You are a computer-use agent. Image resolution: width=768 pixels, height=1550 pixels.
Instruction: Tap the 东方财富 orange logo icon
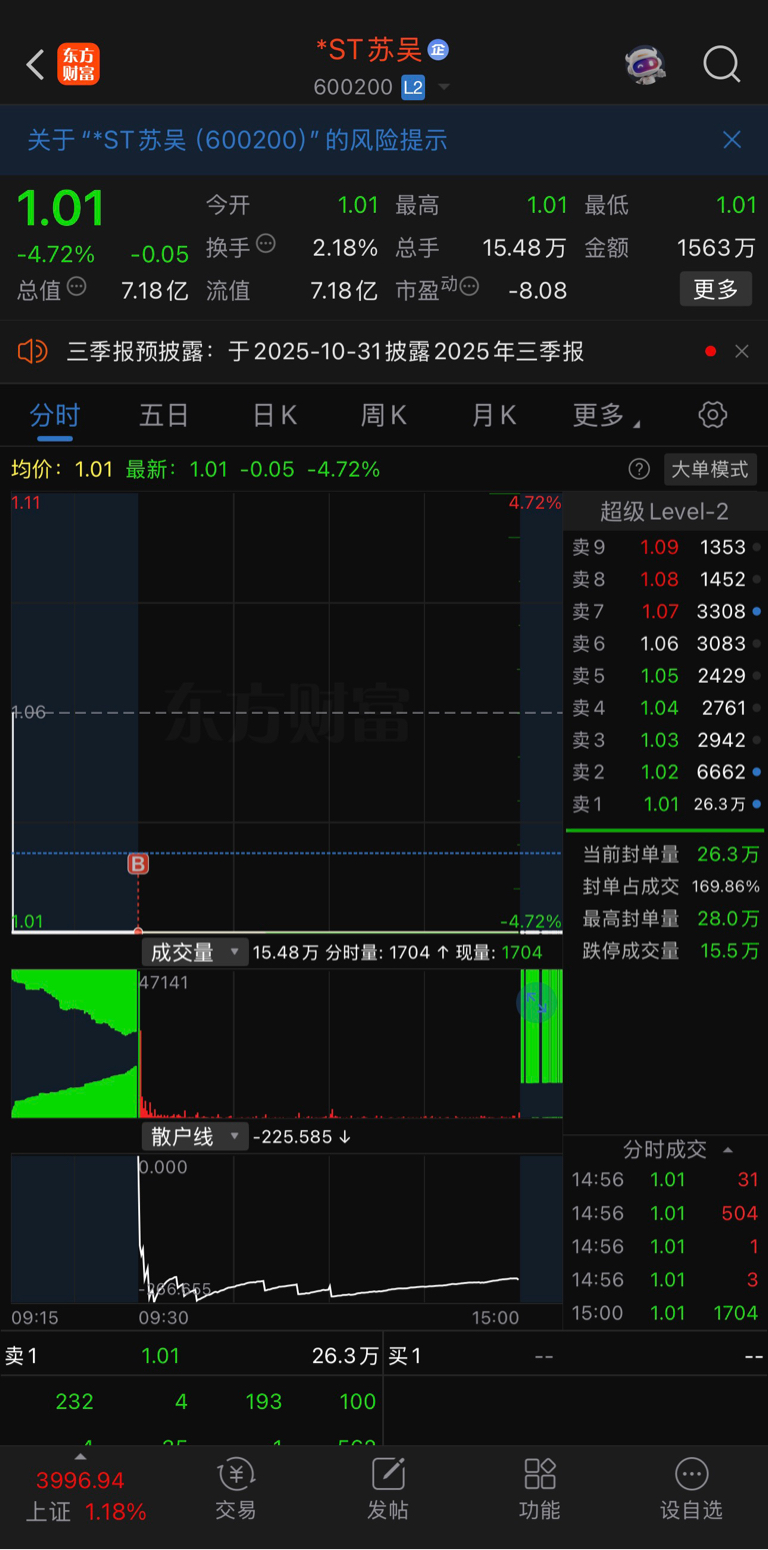point(79,65)
